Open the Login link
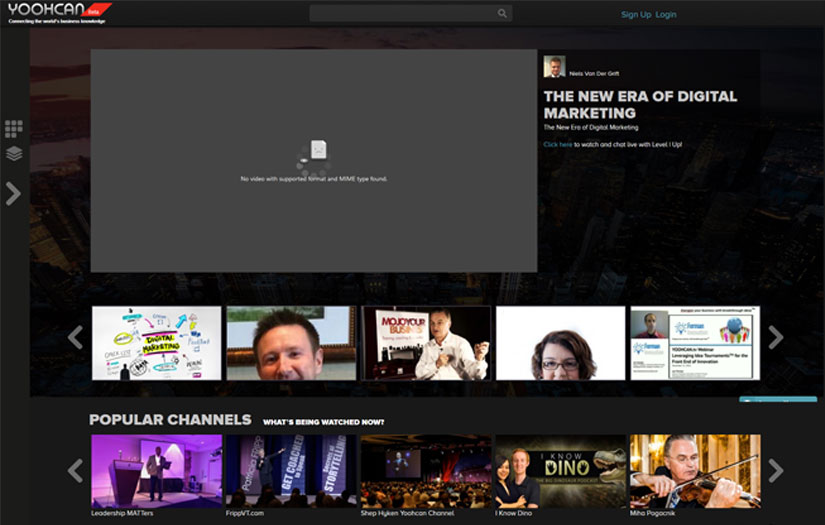Viewport: 825px width, 525px height. tap(666, 15)
